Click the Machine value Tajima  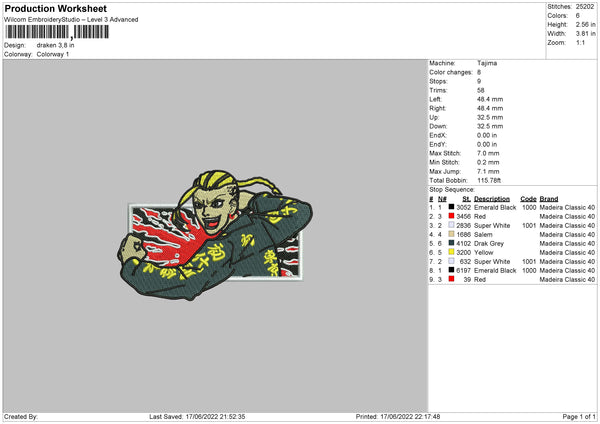click(487, 63)
